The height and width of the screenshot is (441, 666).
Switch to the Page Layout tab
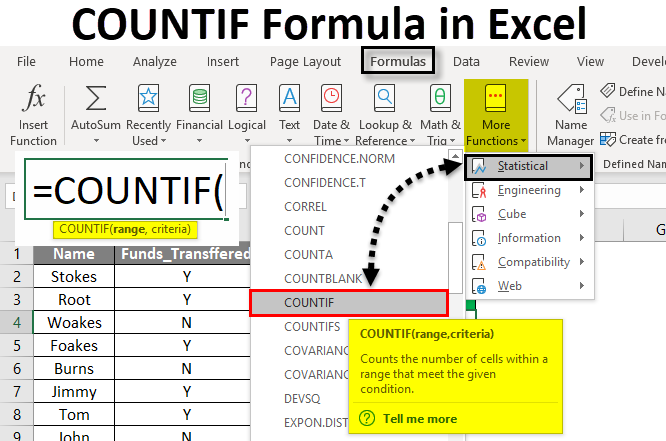305,62
